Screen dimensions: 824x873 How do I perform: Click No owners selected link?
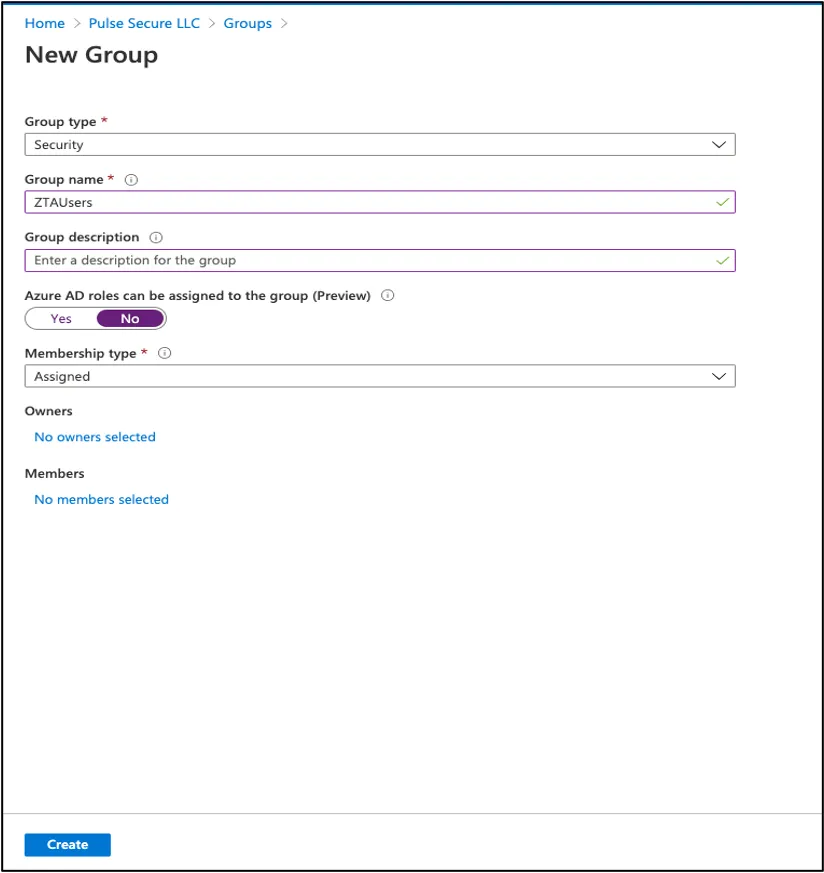click(x=95, y=437)
